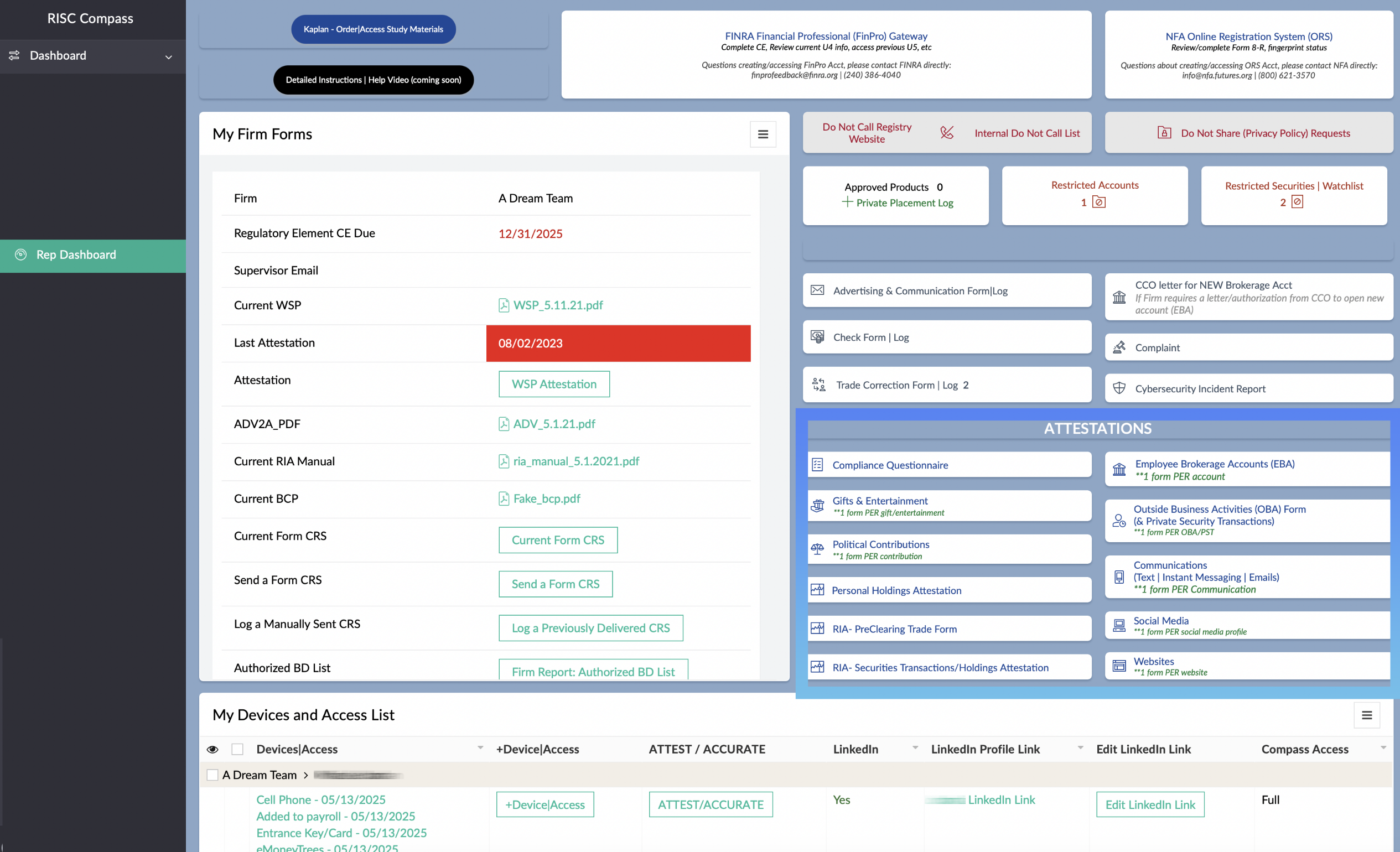The image size is (1400, 852).
Task: Click the Restricted Accounts blocked icon
Action: [x=1099, y=202]
